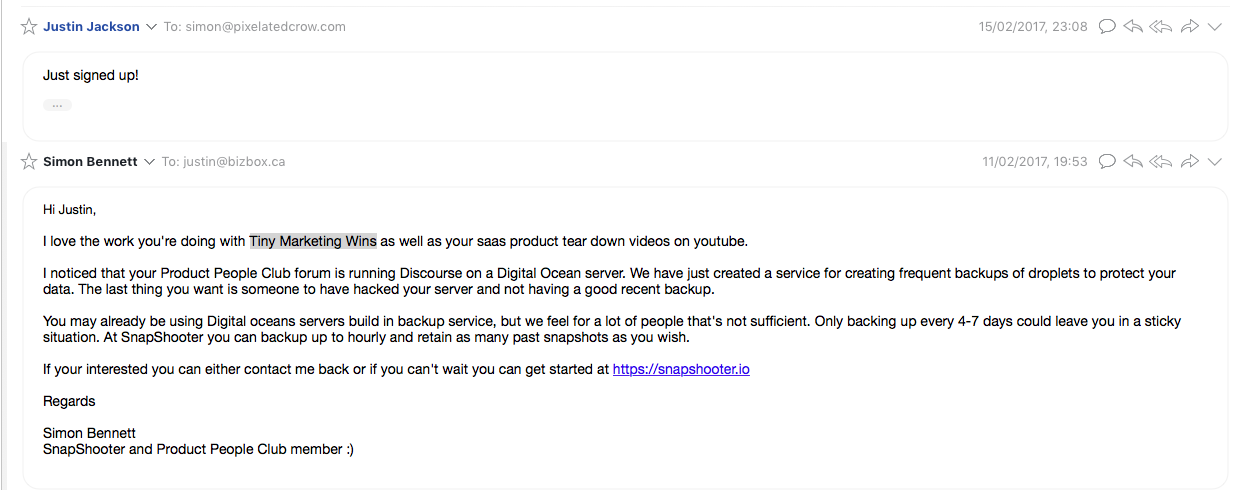Viewport: 1239px width, 490px height.
Task: Reply to Simon Bennett's email
Action: (1133, 161)
